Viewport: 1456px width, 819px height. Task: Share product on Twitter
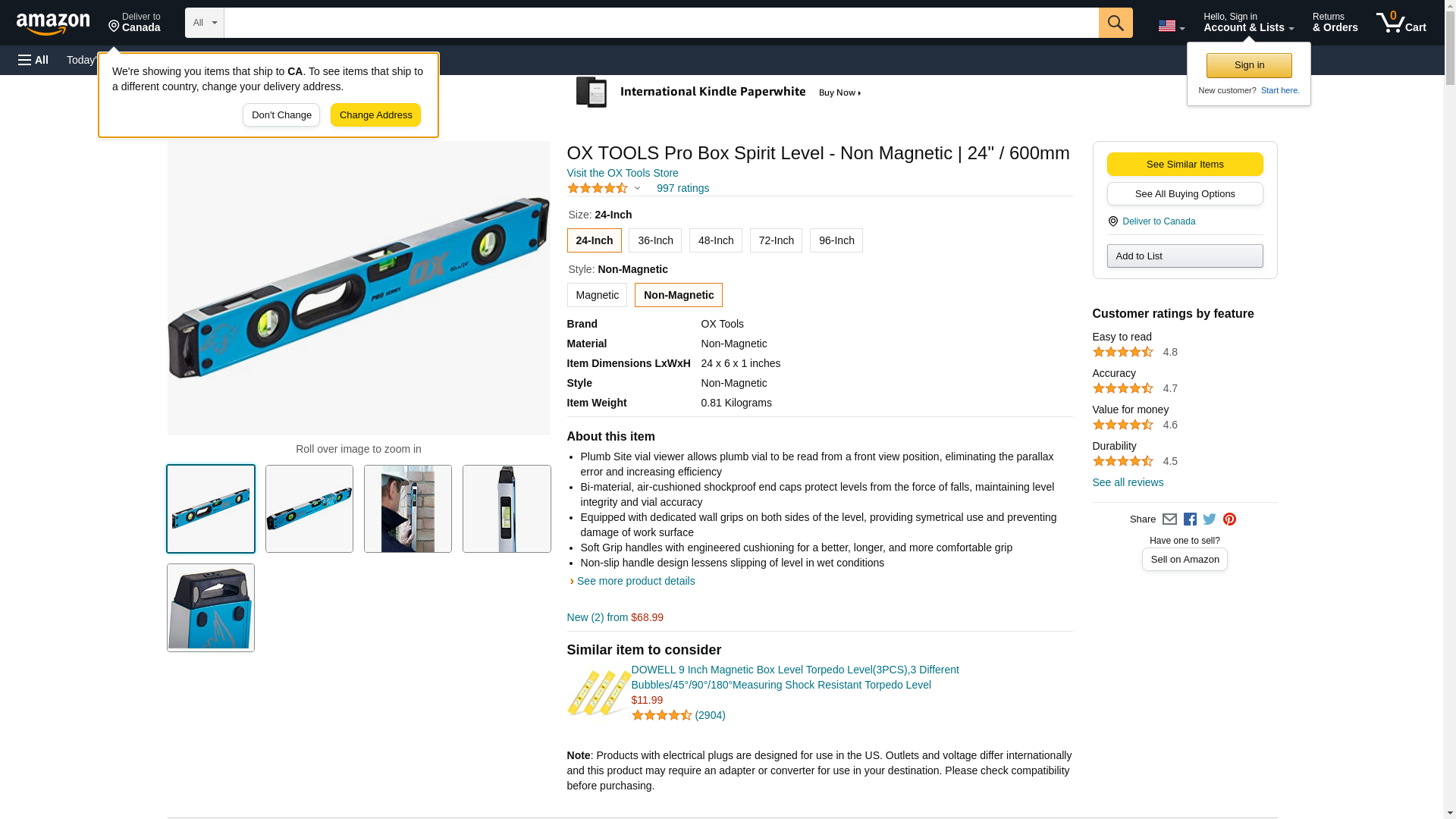(x=1210, y=519)
